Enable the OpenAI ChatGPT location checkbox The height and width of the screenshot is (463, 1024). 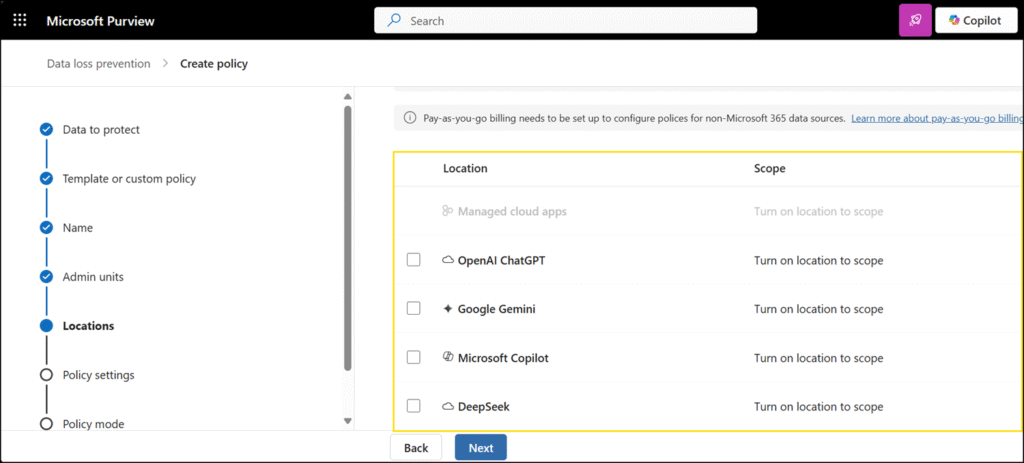pyautogui.click(x=414, y=260)
